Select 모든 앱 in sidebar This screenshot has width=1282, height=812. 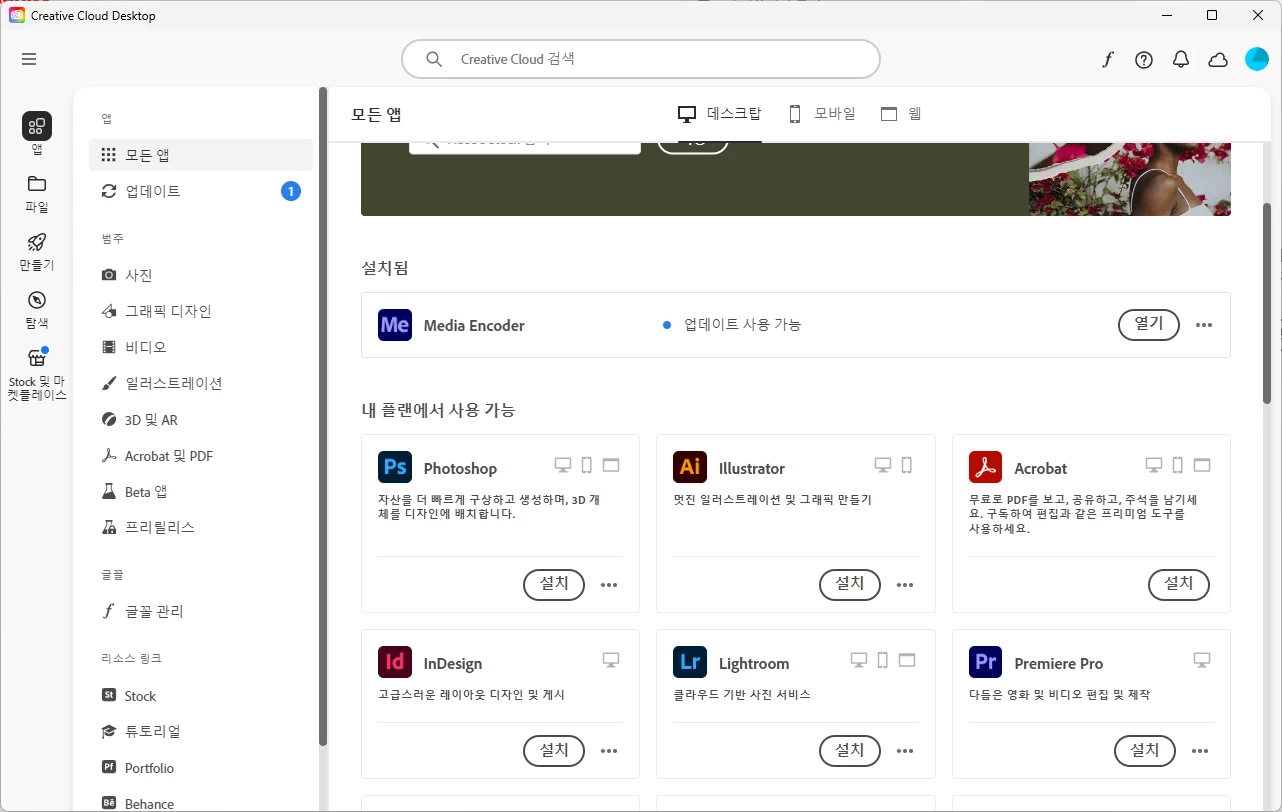pyautogui.click(x=201, y=155)
